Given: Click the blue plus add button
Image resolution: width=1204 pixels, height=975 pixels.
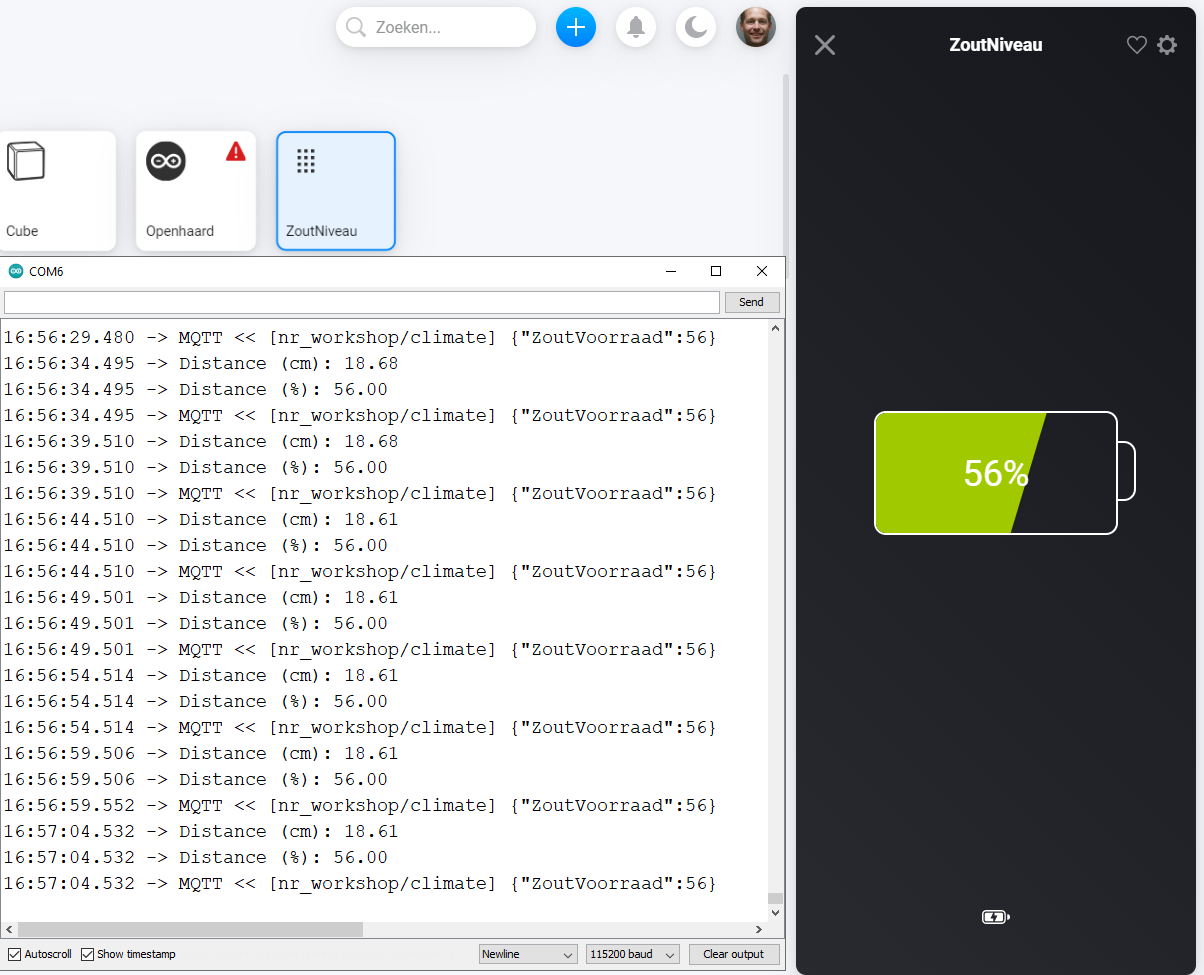Looking at the screenshot, I should click(x=575, y=27).
